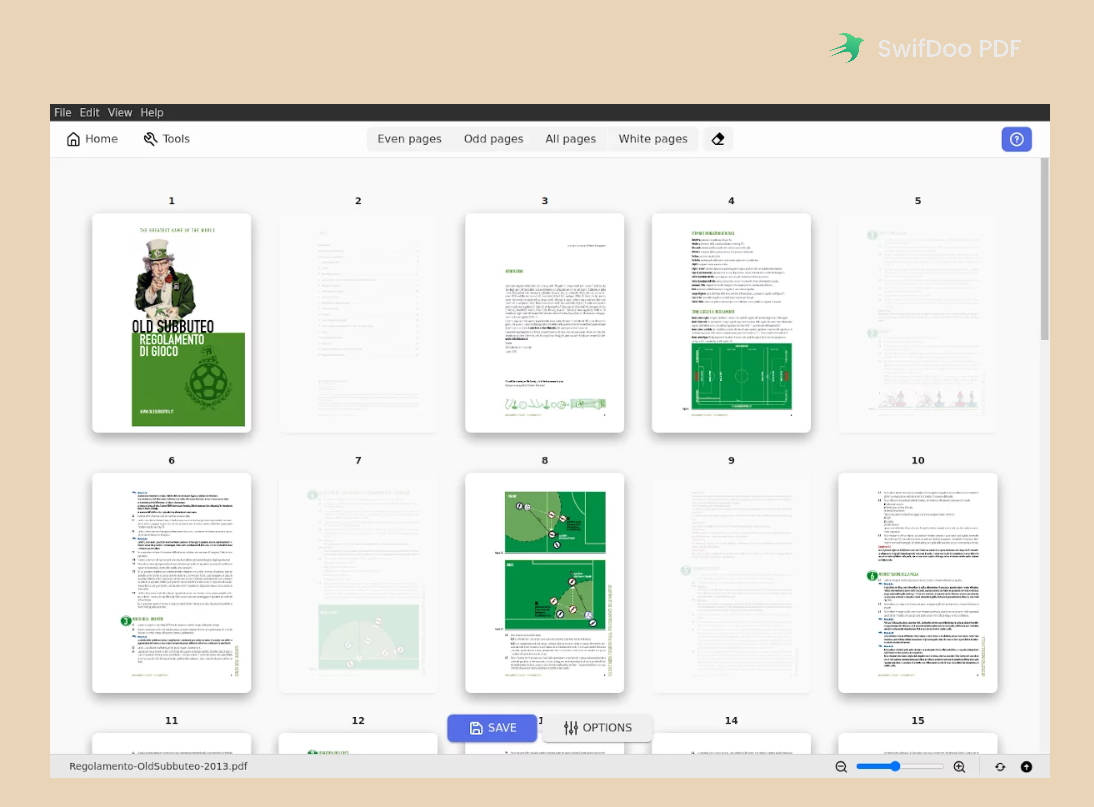
Task: Select Even pages for removal
Action: (x=410, y=139)
